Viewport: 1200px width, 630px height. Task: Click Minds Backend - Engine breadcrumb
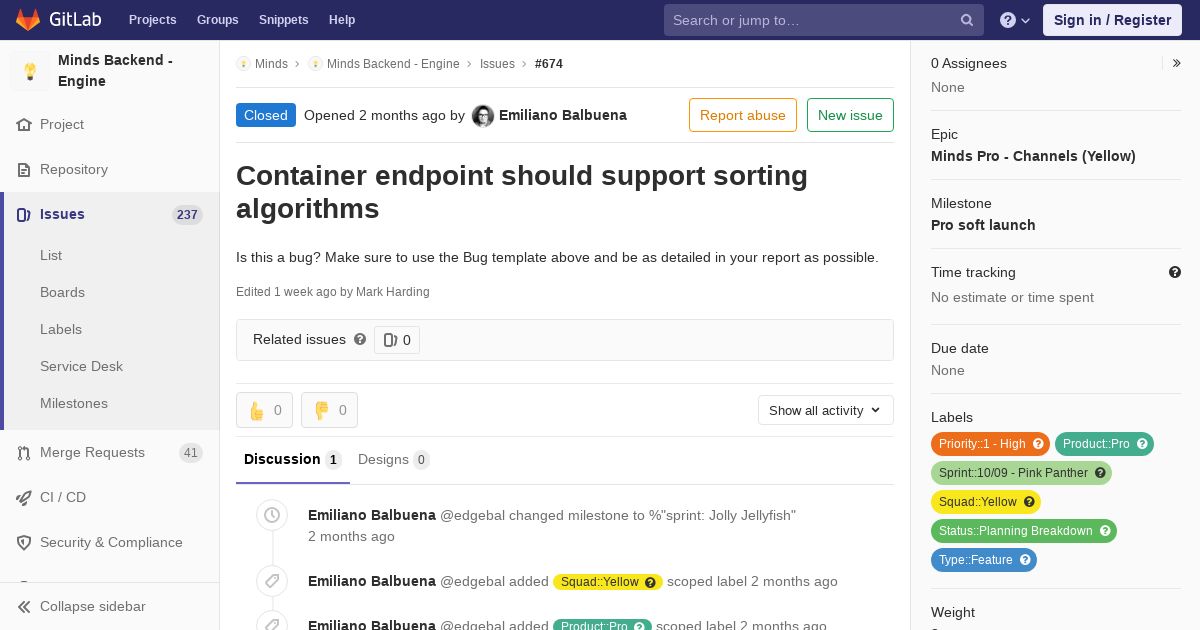point(393,64)
